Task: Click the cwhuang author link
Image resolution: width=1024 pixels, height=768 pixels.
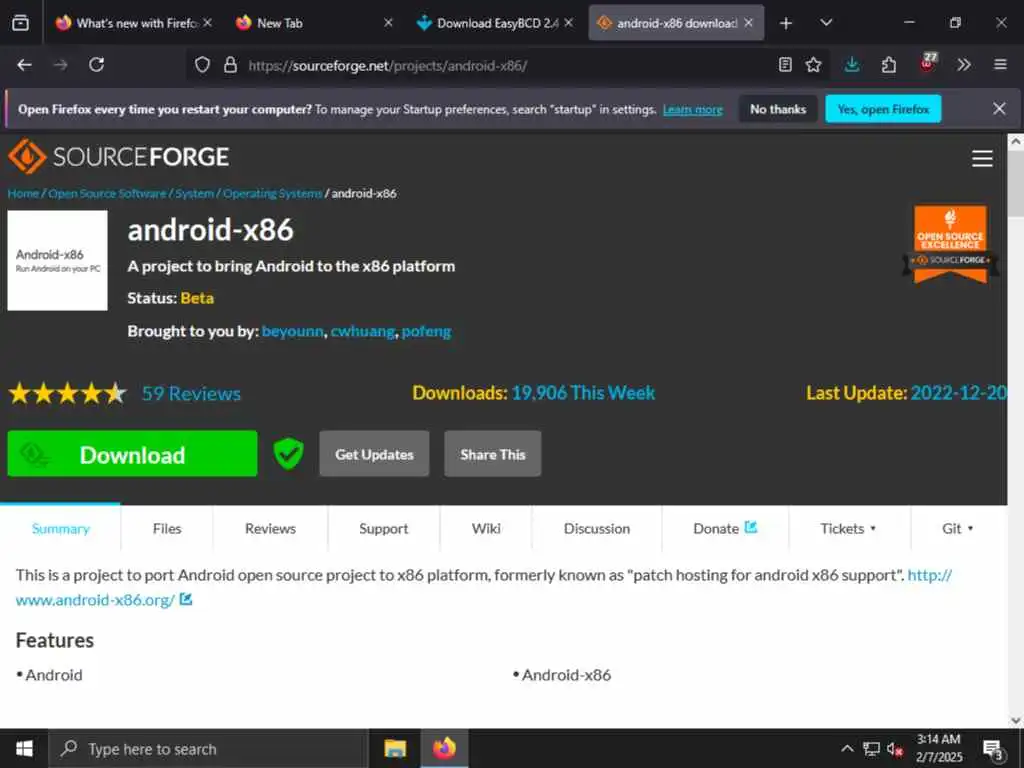Action: point(362,331)
